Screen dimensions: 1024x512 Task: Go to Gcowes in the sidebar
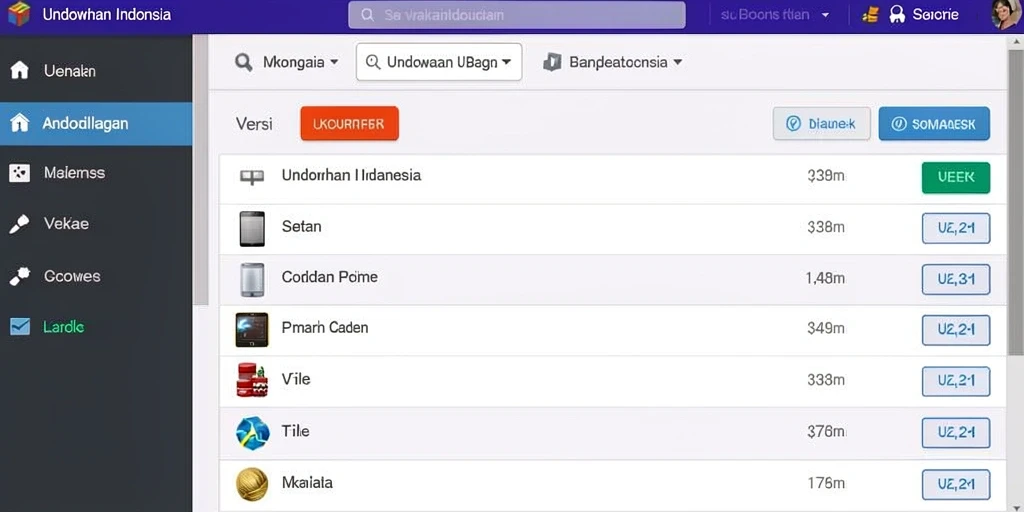pyautogui.click(x=96, y=276)
